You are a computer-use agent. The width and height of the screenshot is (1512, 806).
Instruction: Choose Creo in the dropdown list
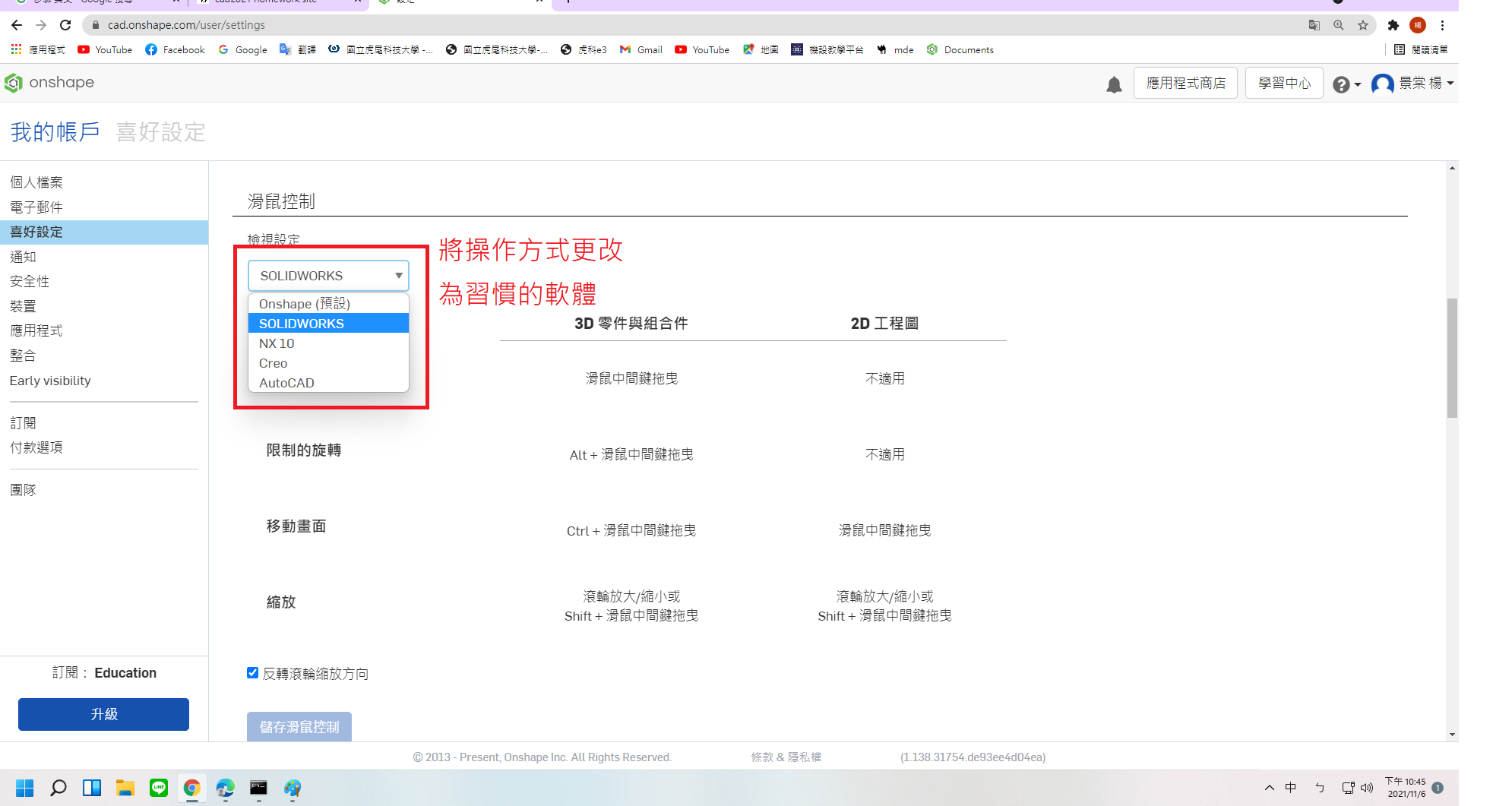(x=328, y=363)
